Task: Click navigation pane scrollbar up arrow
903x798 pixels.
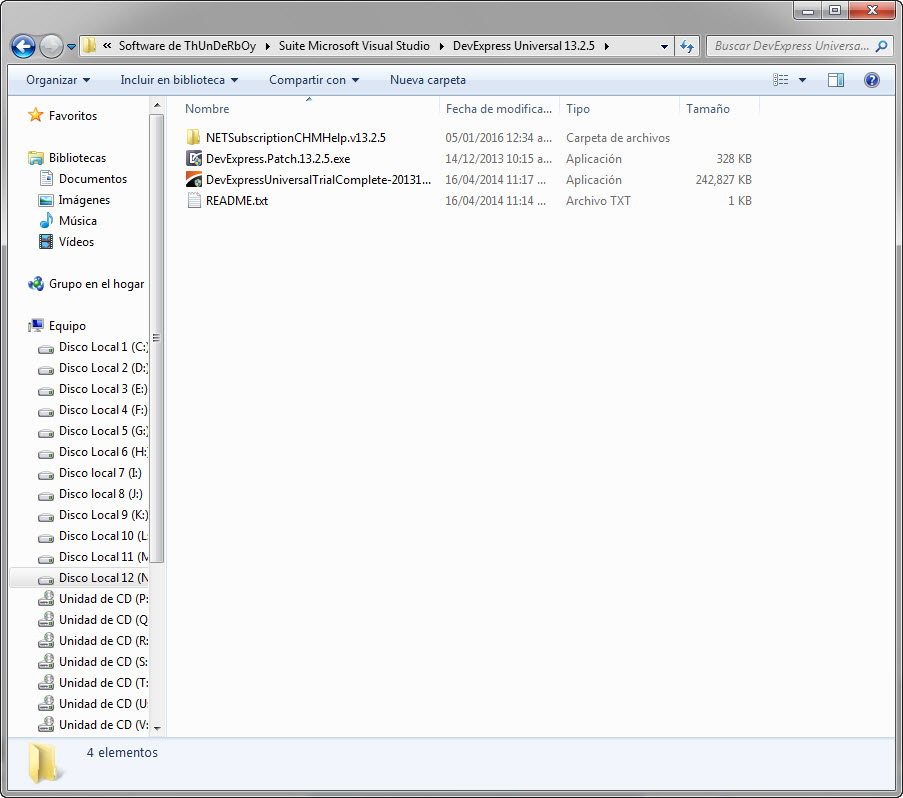Action: pyautogui.click(x=157, y=105)
